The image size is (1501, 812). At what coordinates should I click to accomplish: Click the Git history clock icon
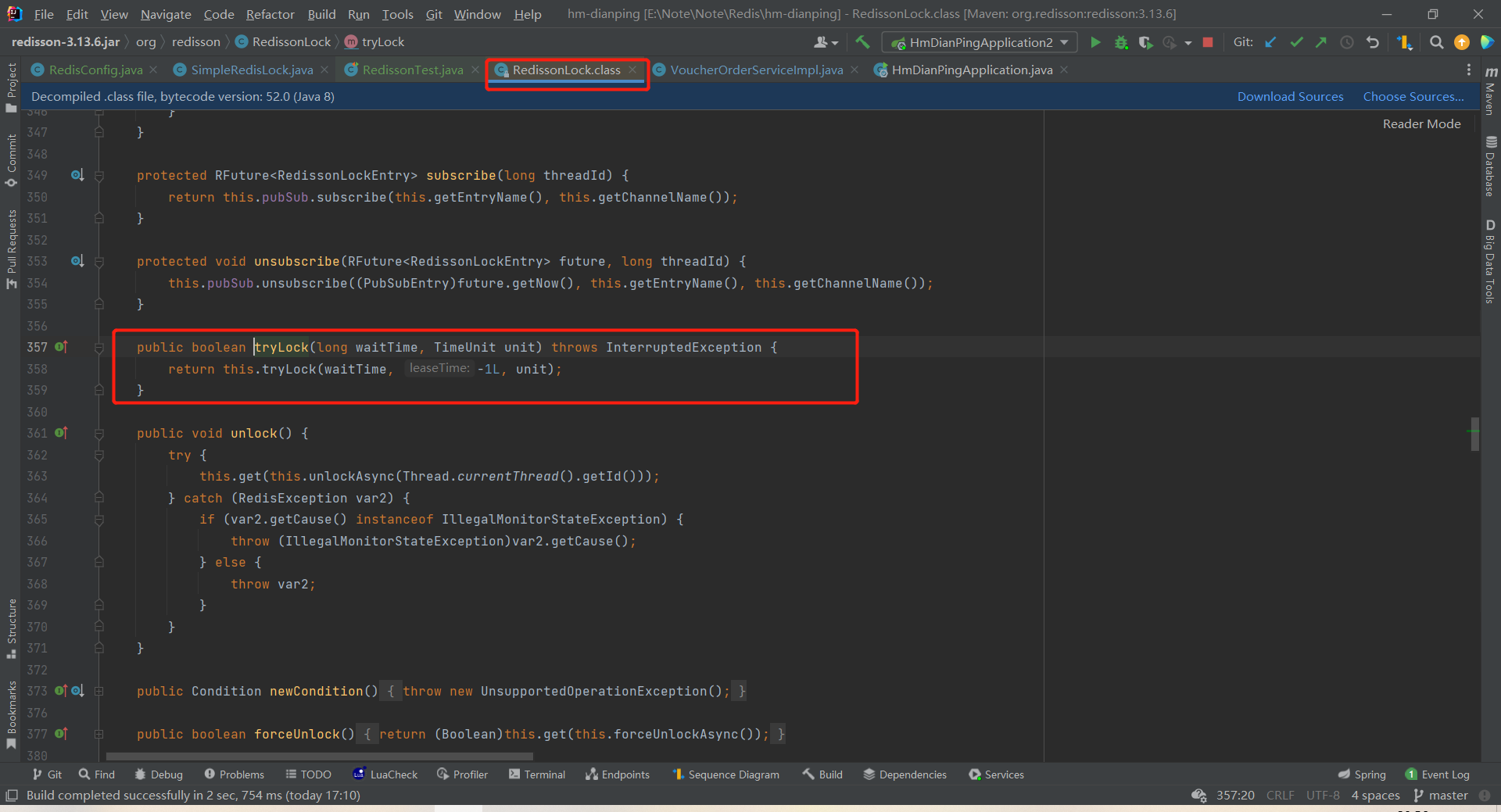pos(1347,42)
